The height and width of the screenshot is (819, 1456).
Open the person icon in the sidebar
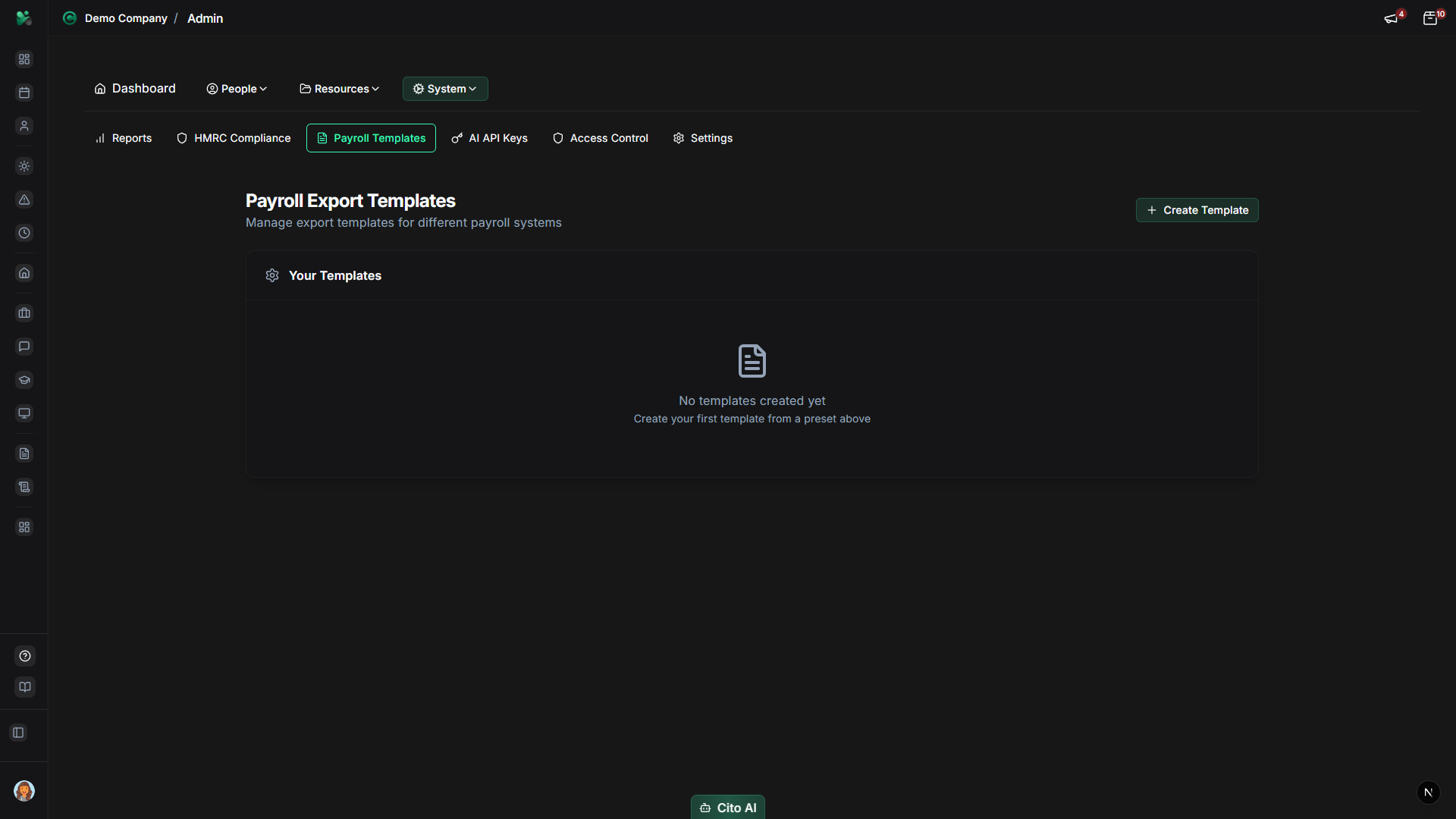pos(24,126)
